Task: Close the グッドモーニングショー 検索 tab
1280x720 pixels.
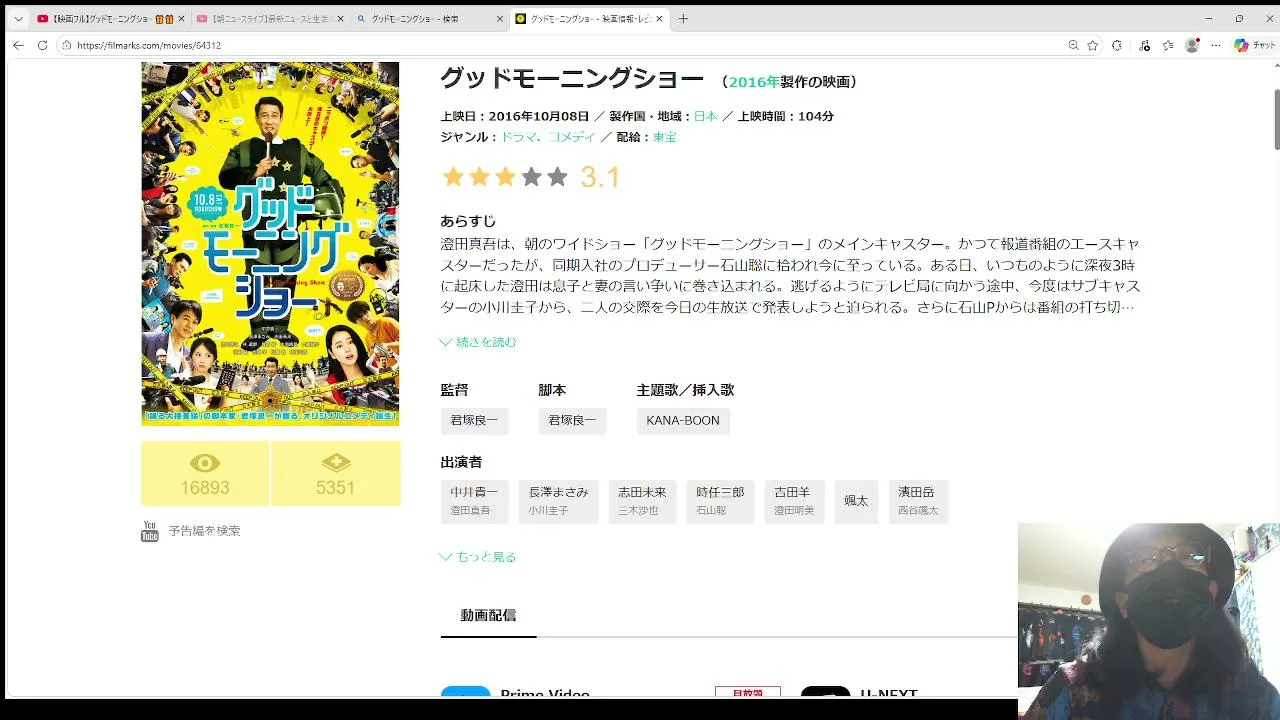Action: coord(499,18)
